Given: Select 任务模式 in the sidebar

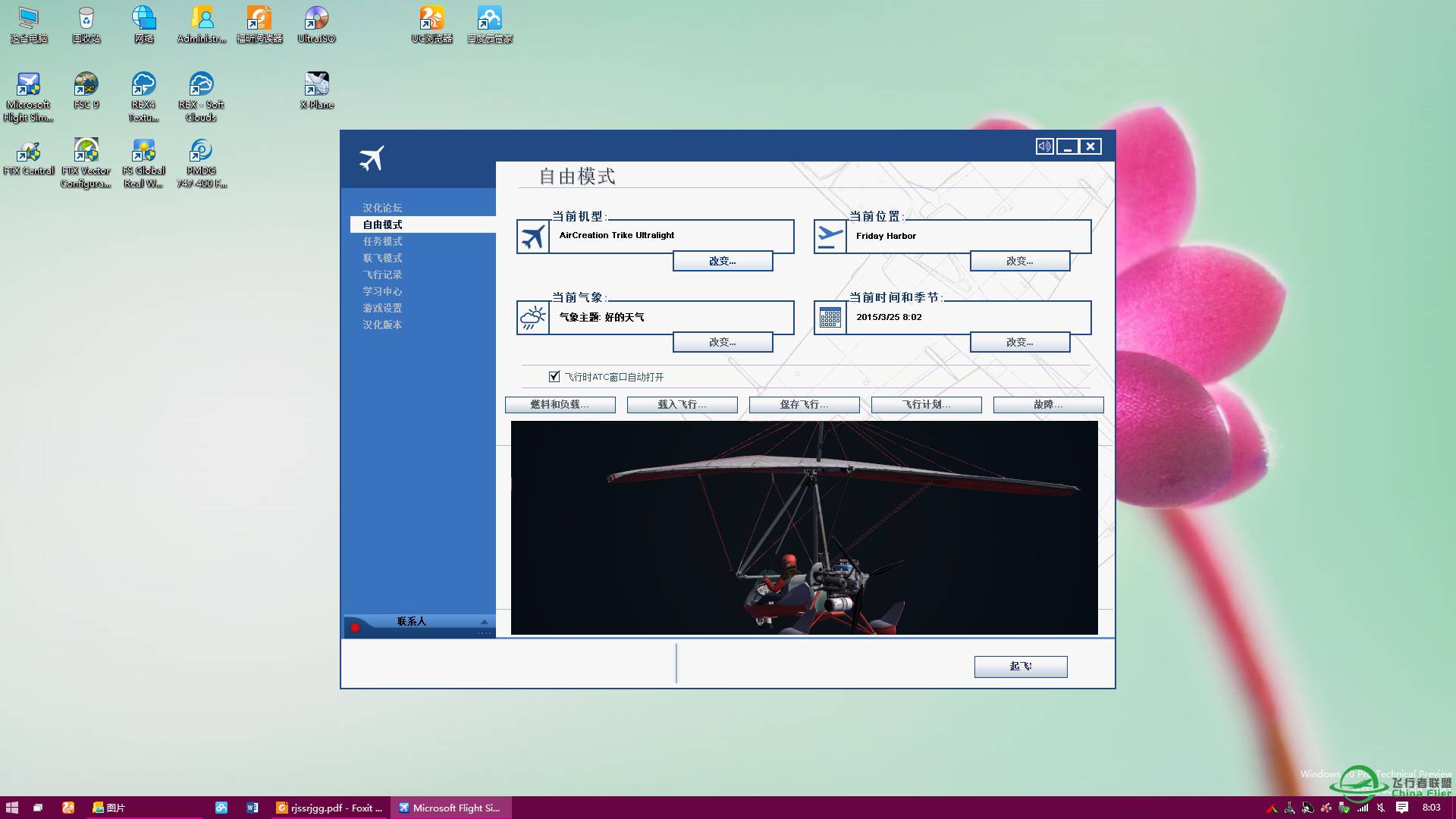Looking at the screenshot, I should (382, 241).
